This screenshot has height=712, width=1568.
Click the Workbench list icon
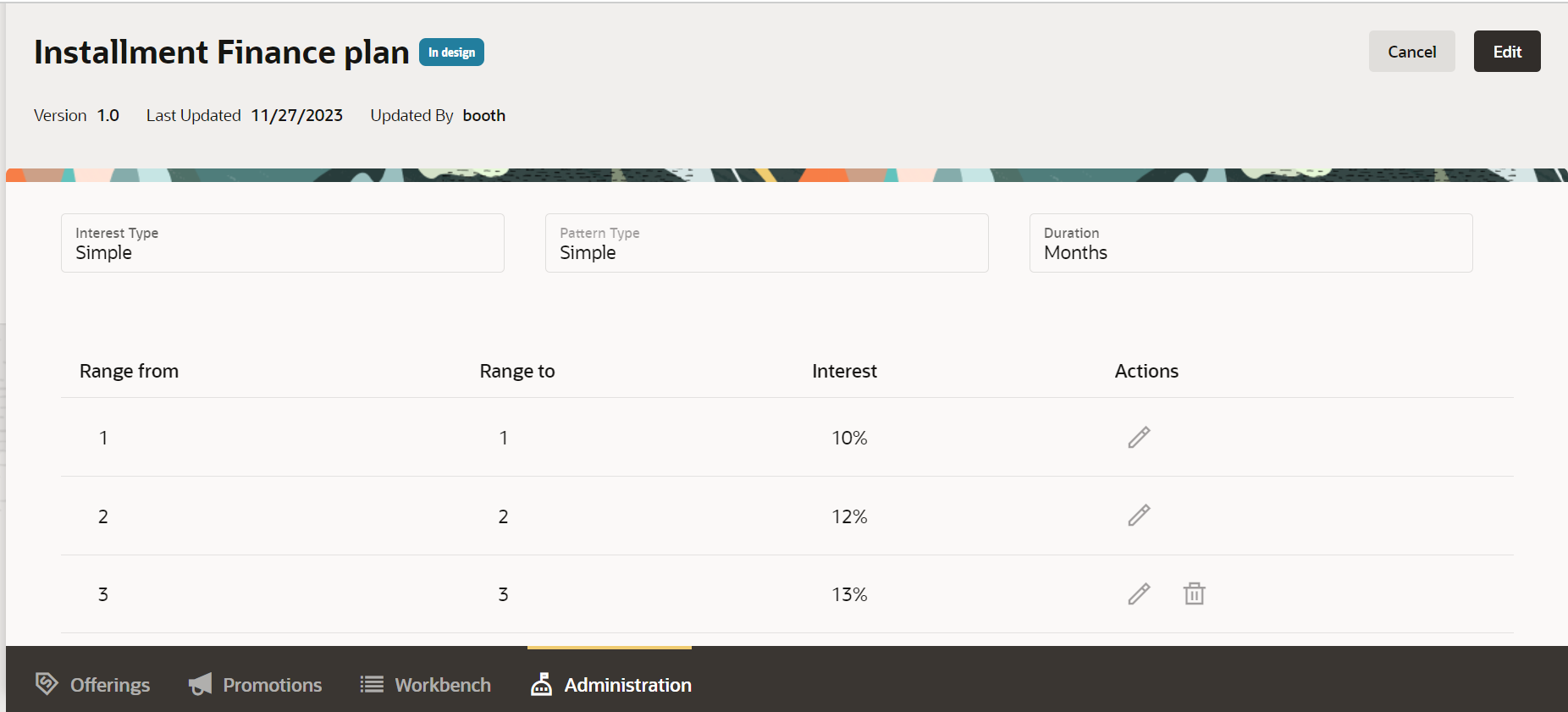[x=372, y=684]
